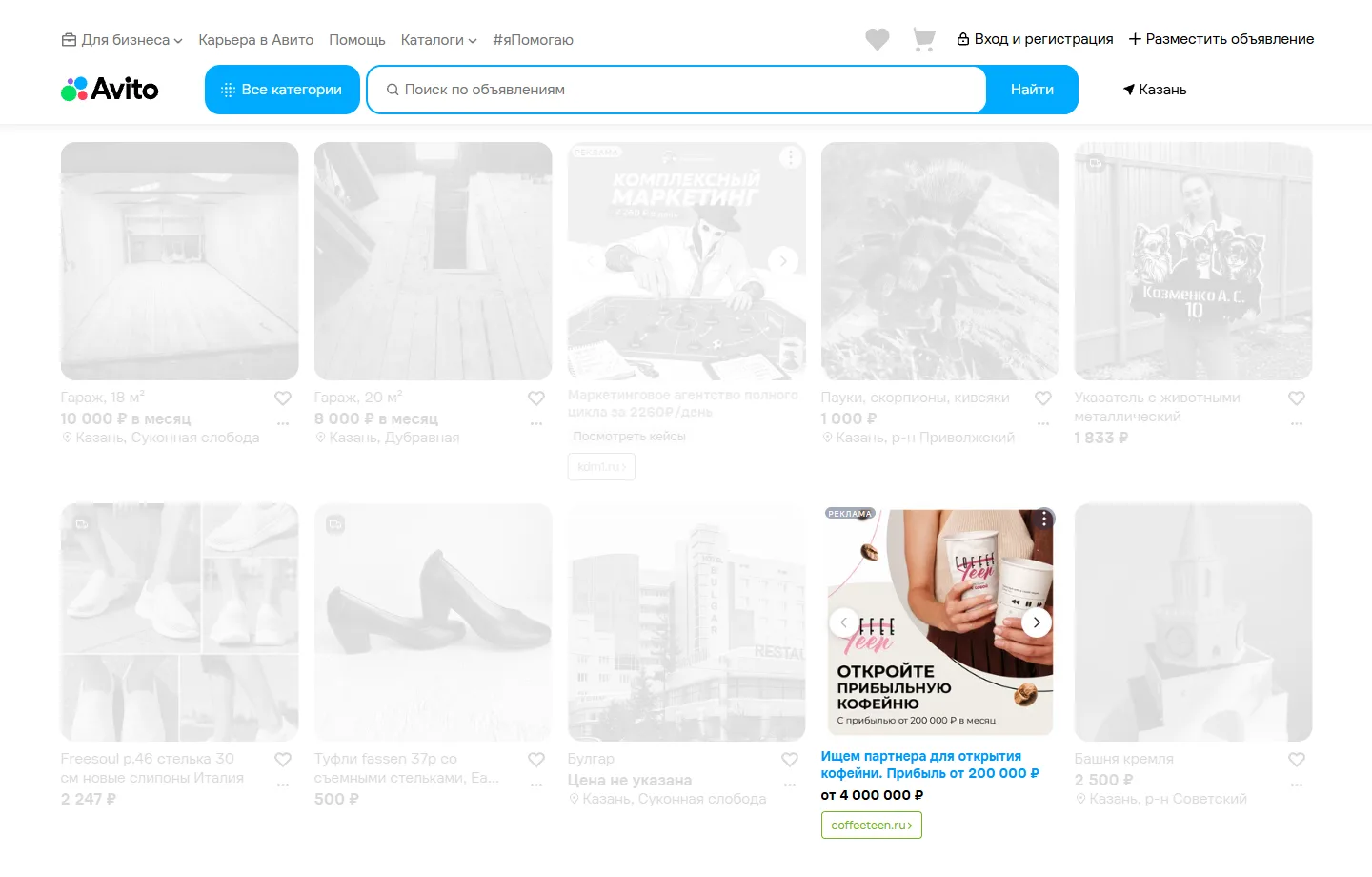Open more options for Freesoul слипоны listing
1372x877 pixels.
[x=283, y=785]
